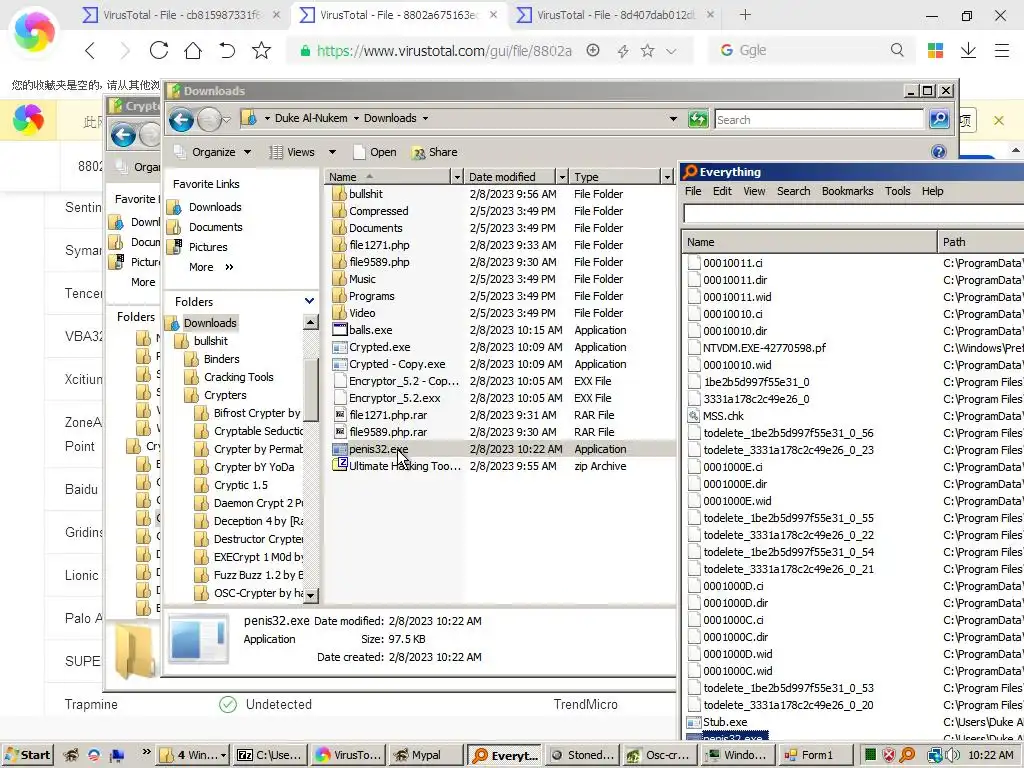Click the Everything search input field
Screen dimensions: 1024x768
pyautogui.click(x=853, y=213)
